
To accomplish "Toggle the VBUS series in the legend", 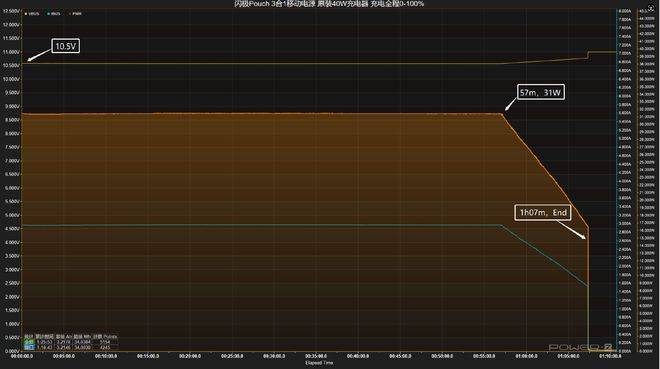I will coord(32,14).
